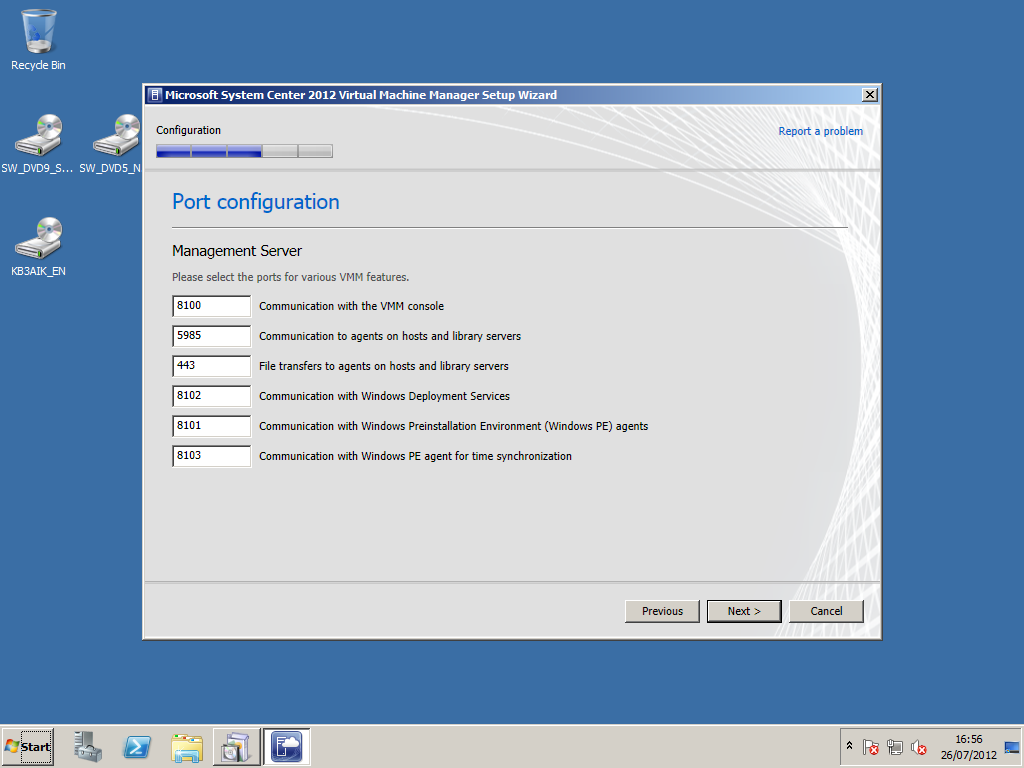Click 'Please select the ports' instruction text
This screenshot has width=1024, height=768.
pyautogui.click(x=291, y=277)
